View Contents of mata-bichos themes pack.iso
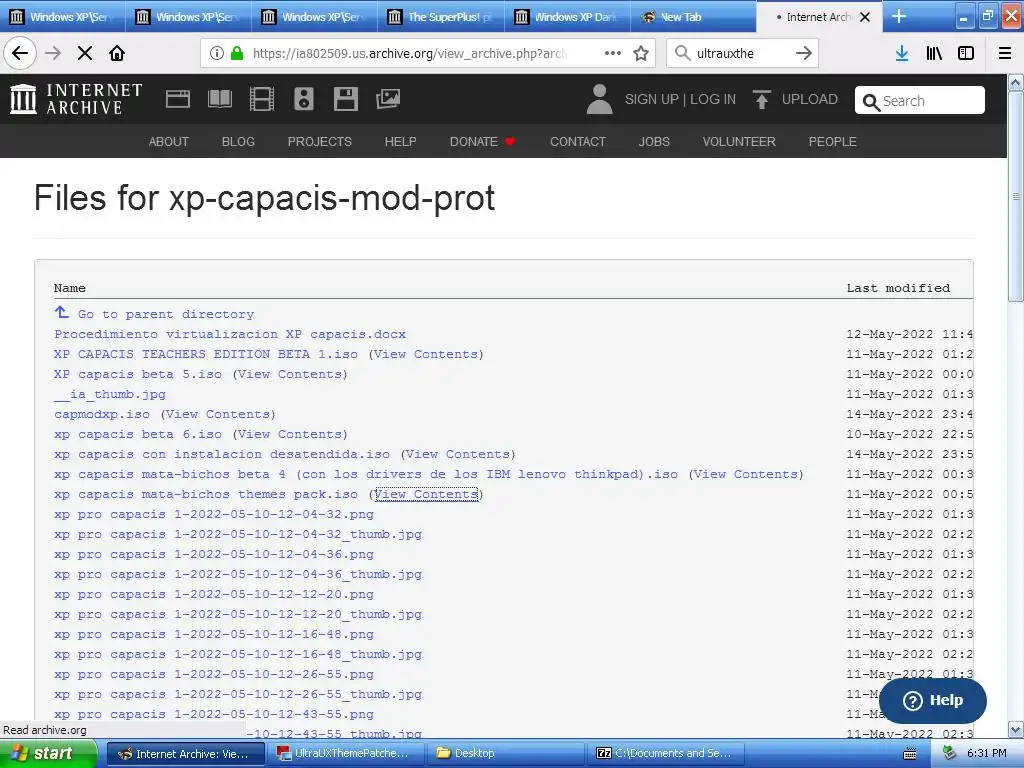 [x=426, y=494]
